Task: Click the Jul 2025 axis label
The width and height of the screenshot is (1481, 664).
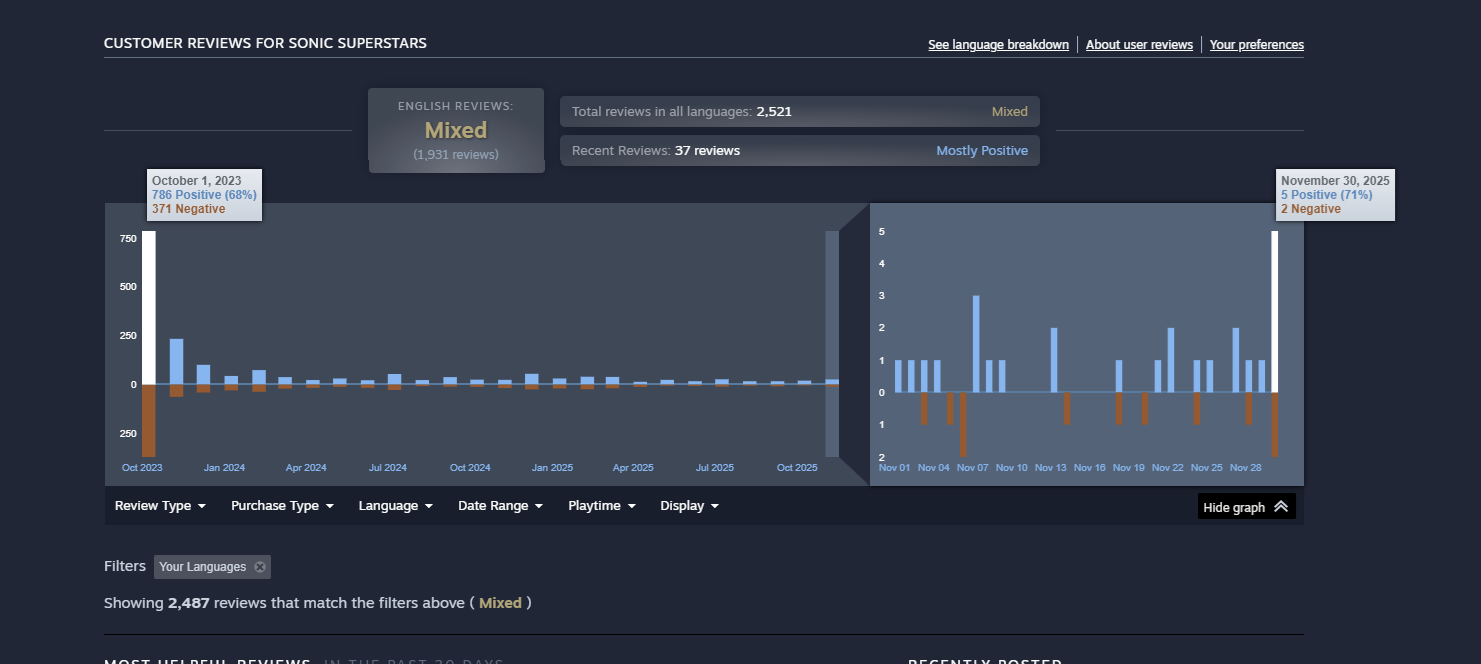Action: (715, 468)
